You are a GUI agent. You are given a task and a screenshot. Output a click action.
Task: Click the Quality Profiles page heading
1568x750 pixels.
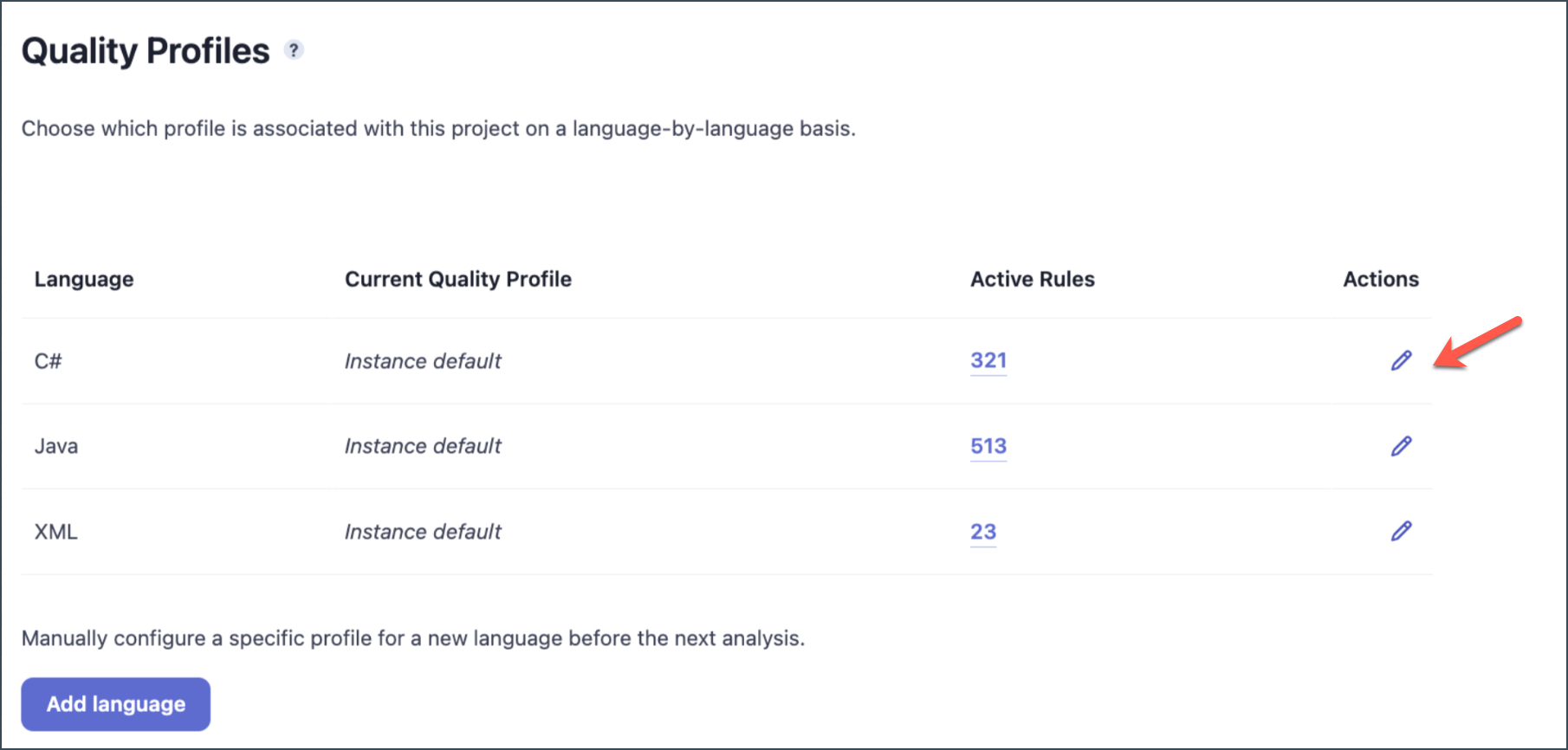146,51
